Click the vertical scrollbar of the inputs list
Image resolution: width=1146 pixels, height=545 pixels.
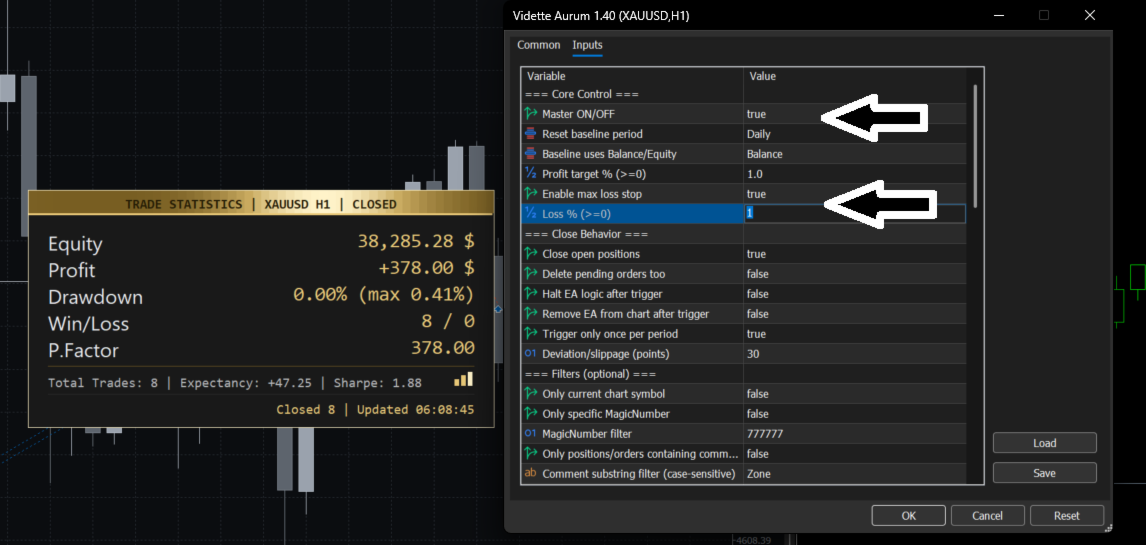[974, 146]
